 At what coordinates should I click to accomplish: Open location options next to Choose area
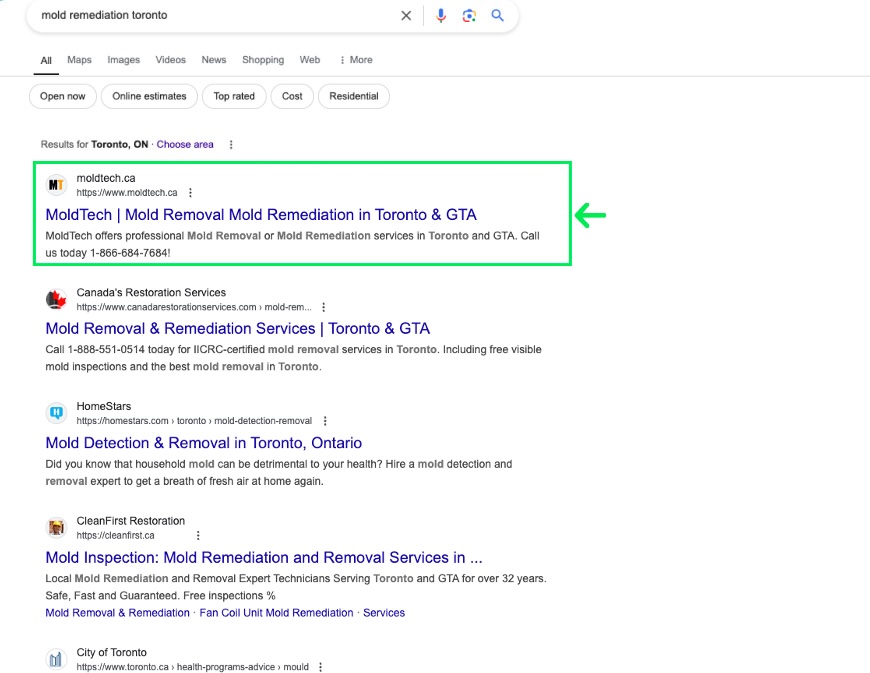pyautogui.click(x=231, y=145)
